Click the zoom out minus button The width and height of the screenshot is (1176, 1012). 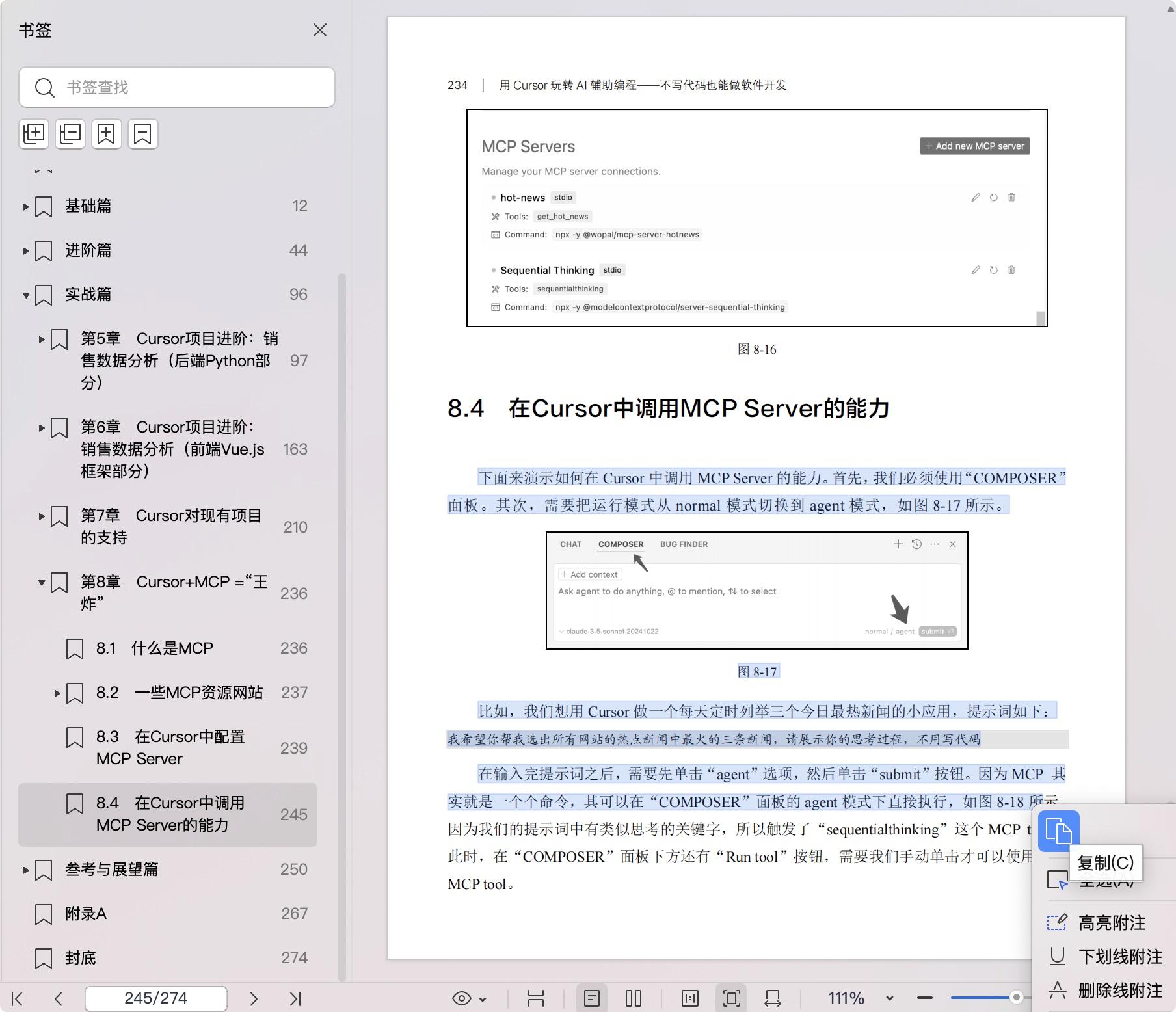[925, 998]
